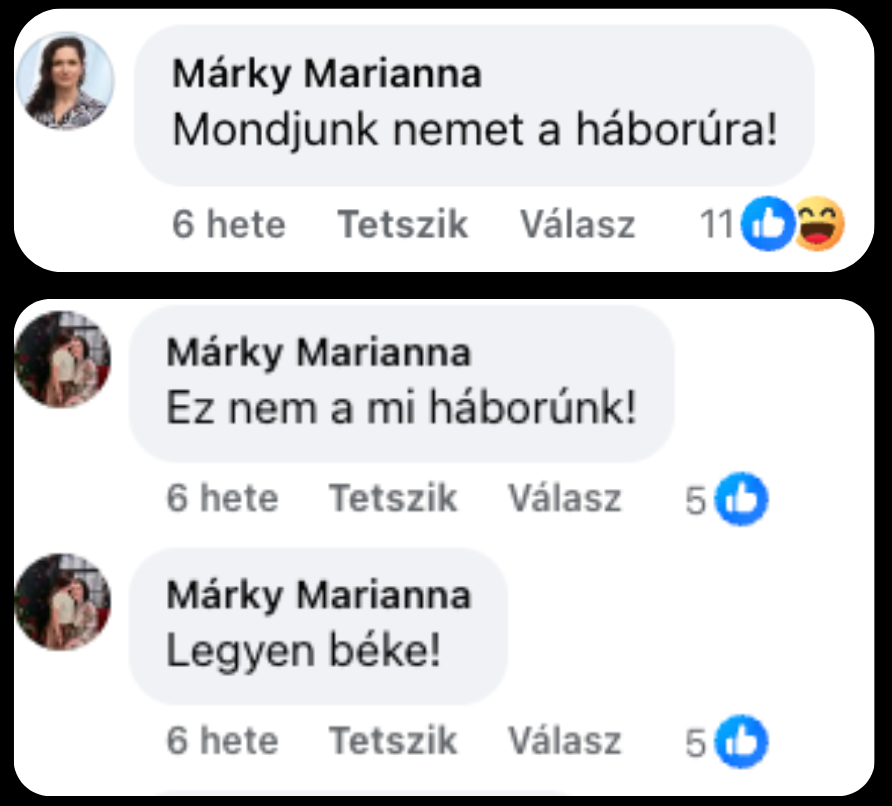Open the avatar beside "Legyen béke!"
This screenshot has height=806, width=892.
tap(63, 602)
